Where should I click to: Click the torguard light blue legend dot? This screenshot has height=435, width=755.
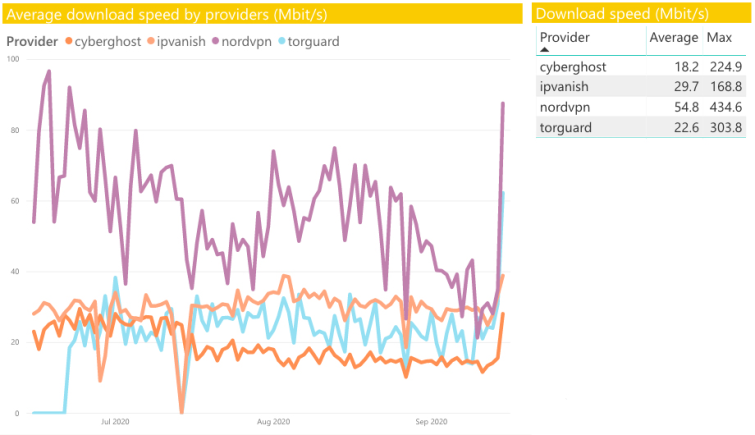(x=282, y=41)
